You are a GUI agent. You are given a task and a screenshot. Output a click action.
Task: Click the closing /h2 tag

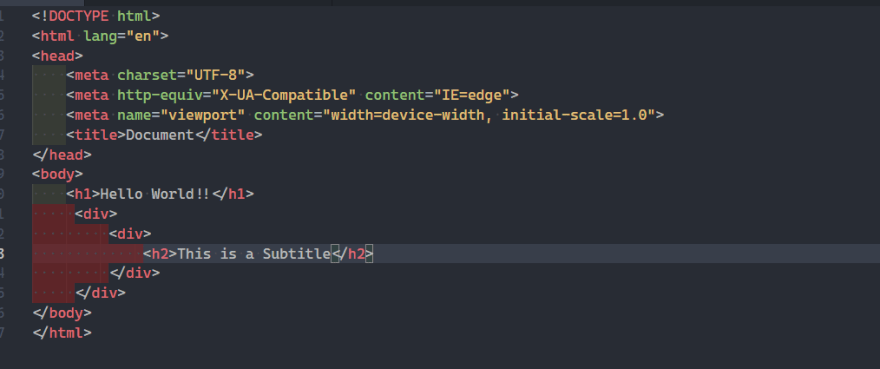(x=352, y=254)
